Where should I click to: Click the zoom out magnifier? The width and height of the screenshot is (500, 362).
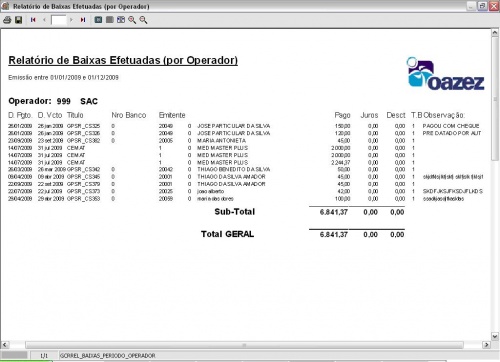(143, 20)
